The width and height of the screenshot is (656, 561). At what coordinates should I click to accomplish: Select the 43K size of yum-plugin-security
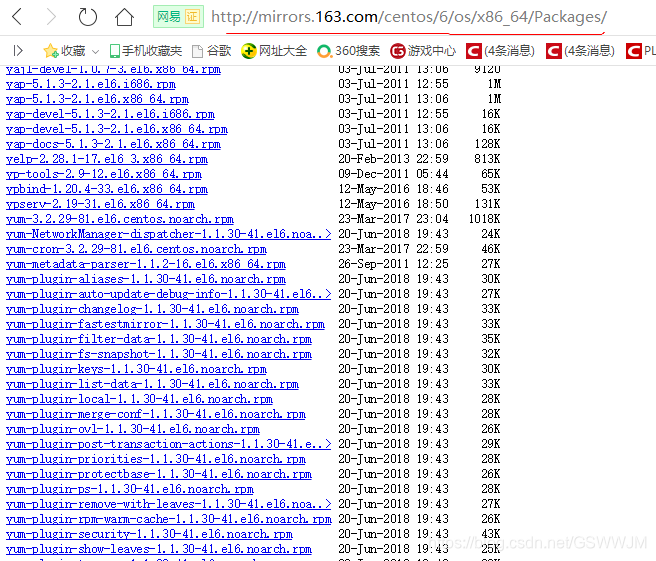pos(491,534)
